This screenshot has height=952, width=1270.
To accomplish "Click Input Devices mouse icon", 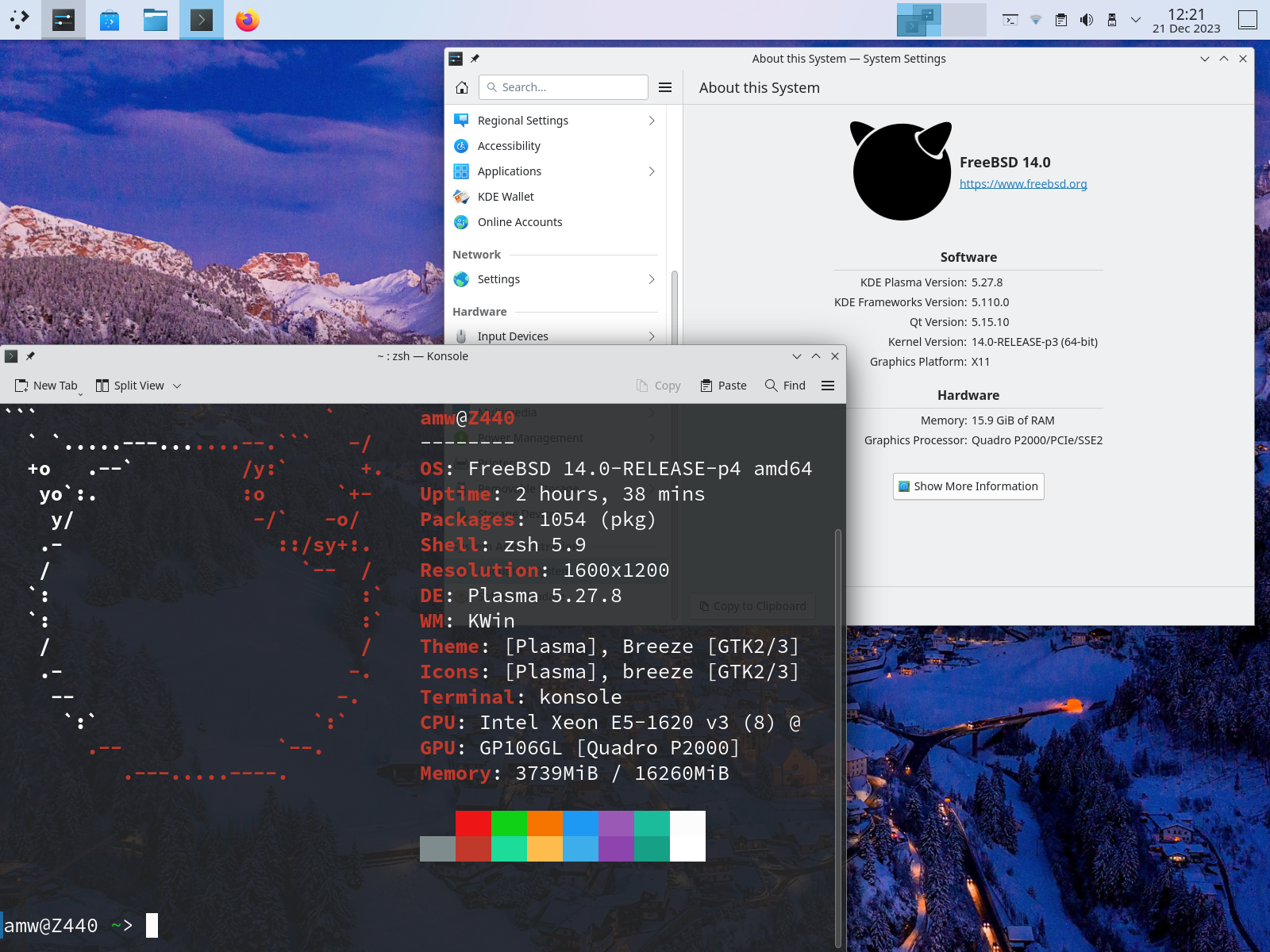I will pos(461,336).
